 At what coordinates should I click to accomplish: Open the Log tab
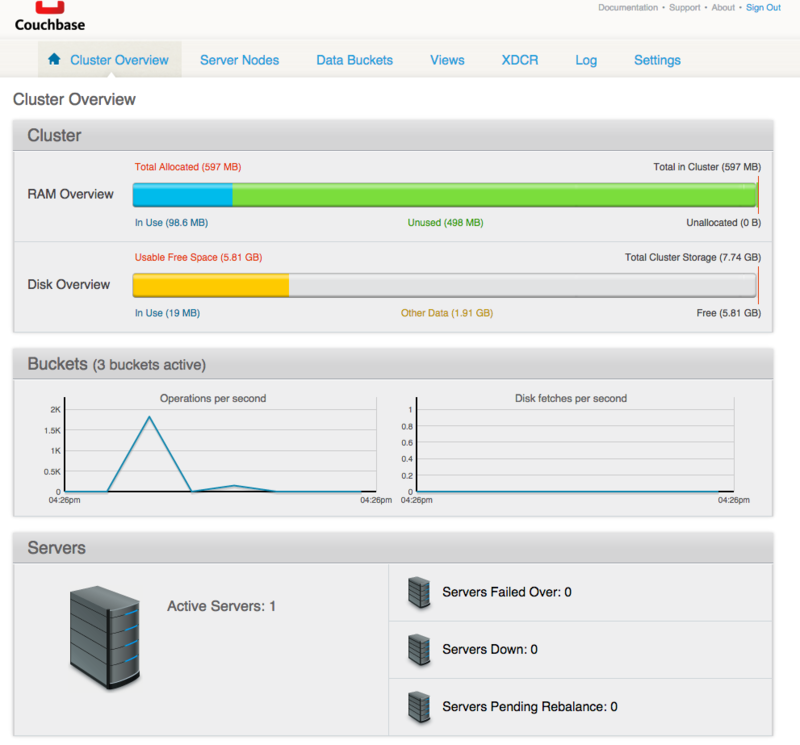[586, 60]
